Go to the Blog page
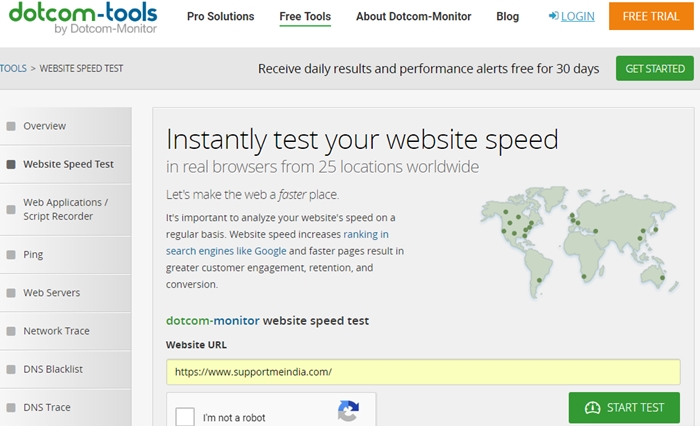The image size is (700, 426). point(508,17)
